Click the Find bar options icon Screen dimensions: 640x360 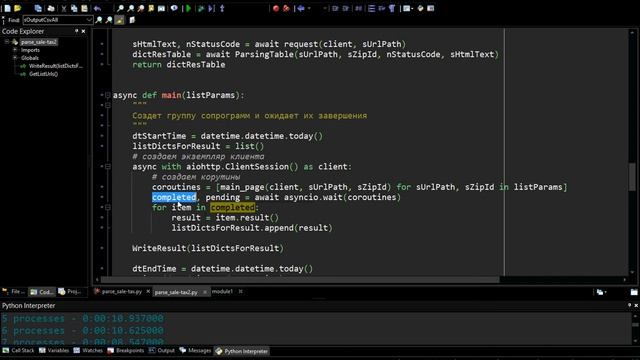coord(132,20)
